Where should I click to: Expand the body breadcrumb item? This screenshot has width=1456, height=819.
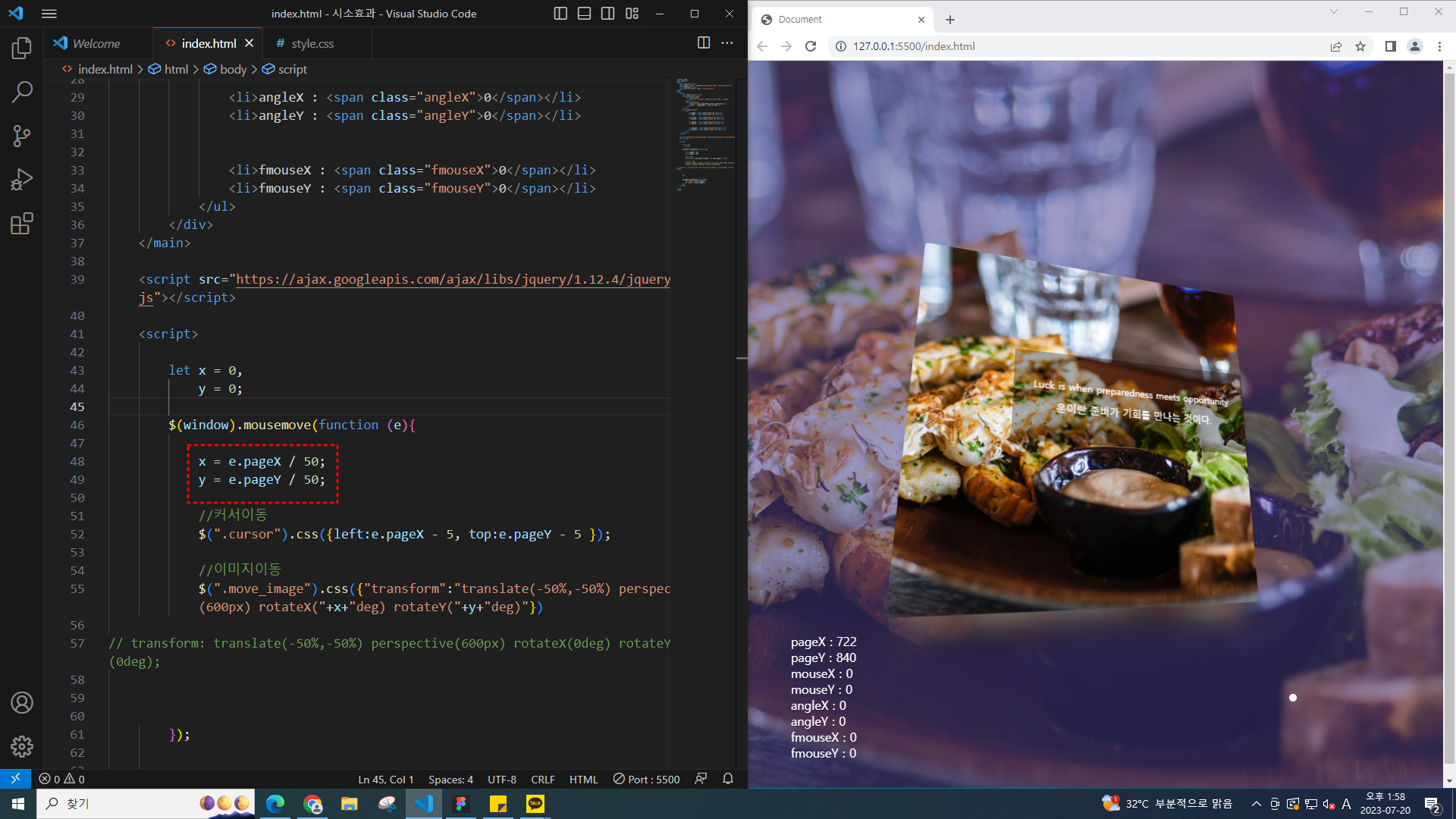(233, 69)
